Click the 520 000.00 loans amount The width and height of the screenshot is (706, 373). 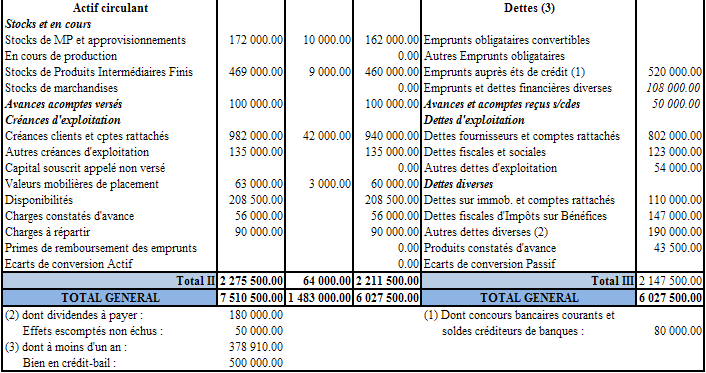(675, 72)
